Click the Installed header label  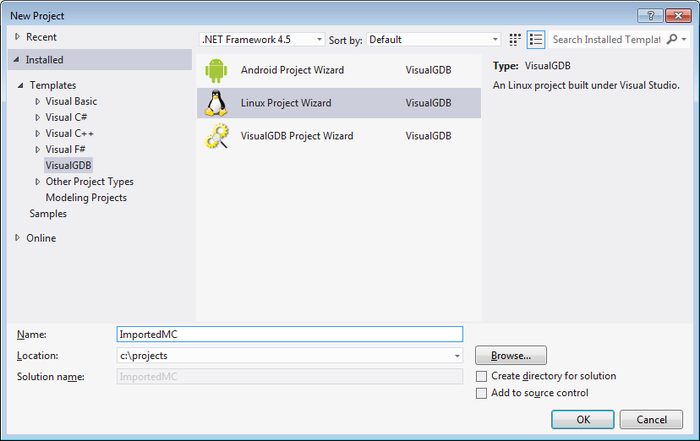45,60
